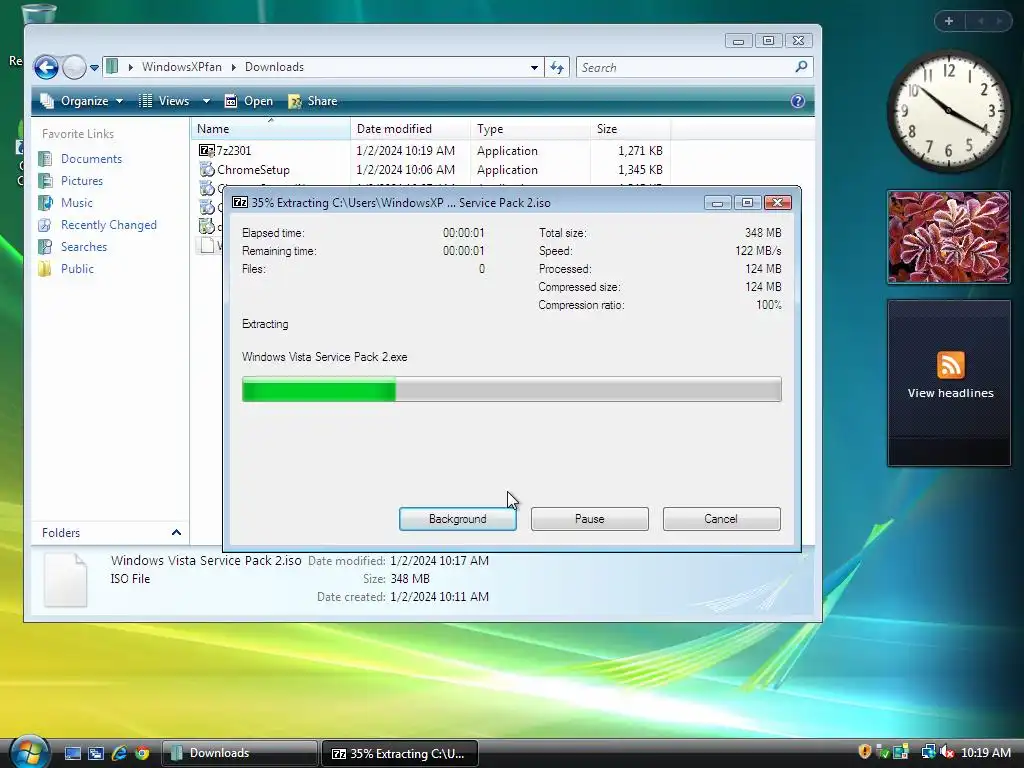The width and height of the screenshot is (1024, 768).
Task: Switch to the 35% Extracting taskbar button
Action: [x=400, y=754]
